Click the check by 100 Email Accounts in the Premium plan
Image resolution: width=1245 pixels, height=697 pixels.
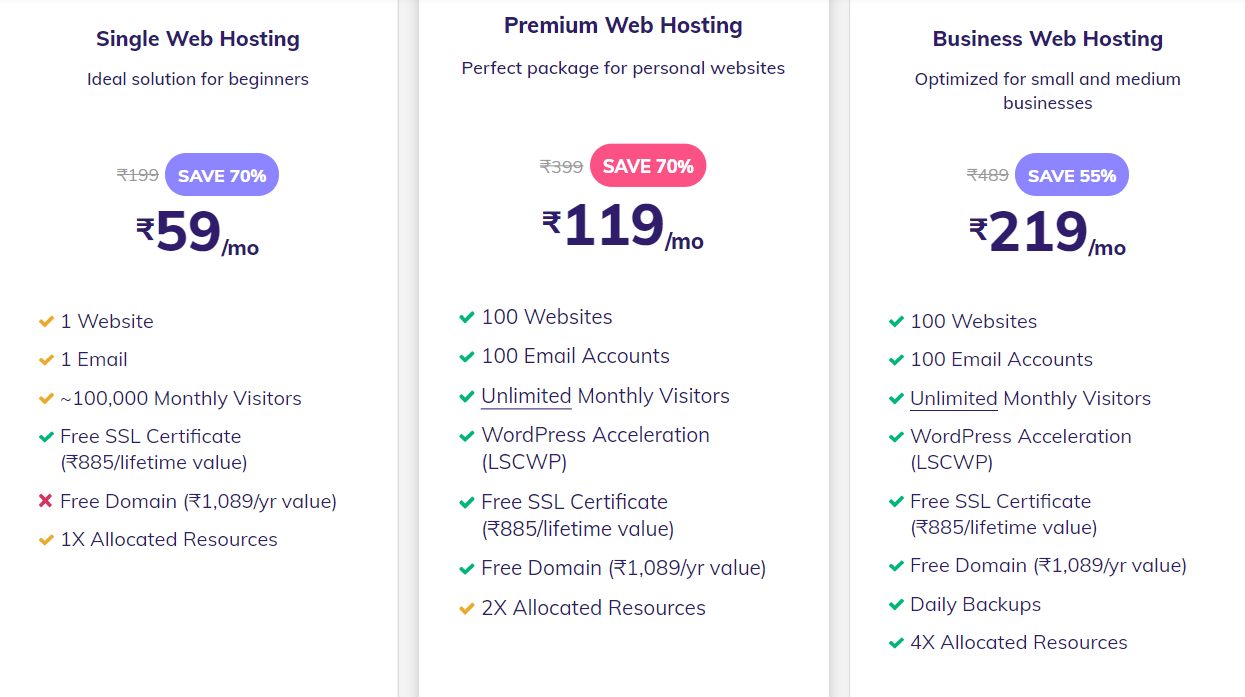point(467,357)
